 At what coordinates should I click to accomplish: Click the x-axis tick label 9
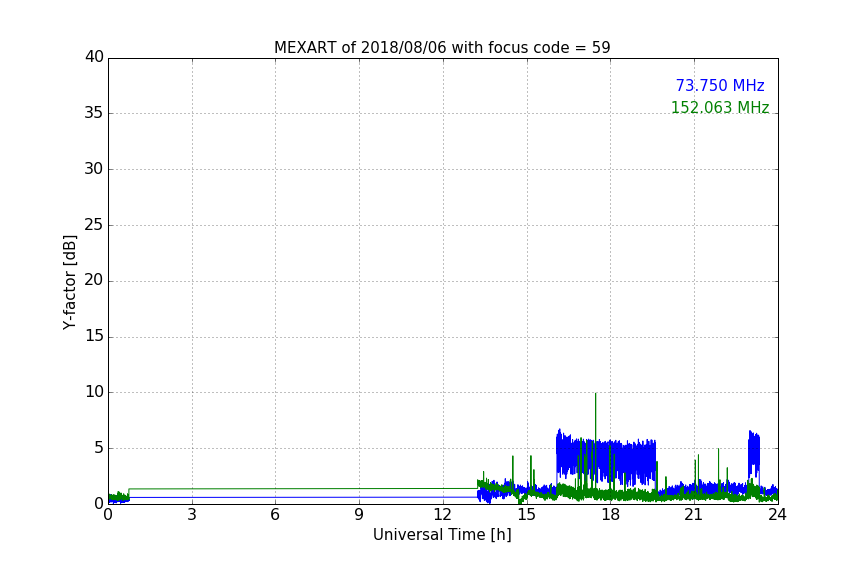(x=359, y=515)
